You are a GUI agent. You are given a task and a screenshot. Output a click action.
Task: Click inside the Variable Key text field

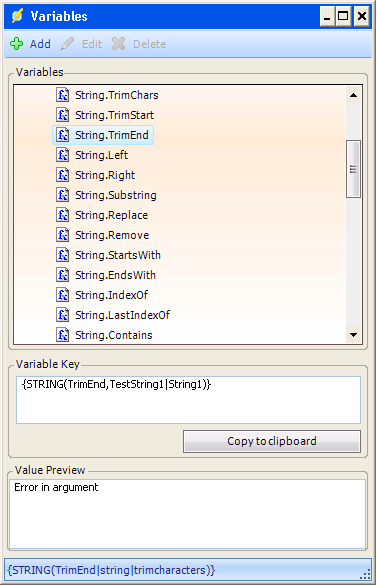pyautogui.click(x=188, y=400)
